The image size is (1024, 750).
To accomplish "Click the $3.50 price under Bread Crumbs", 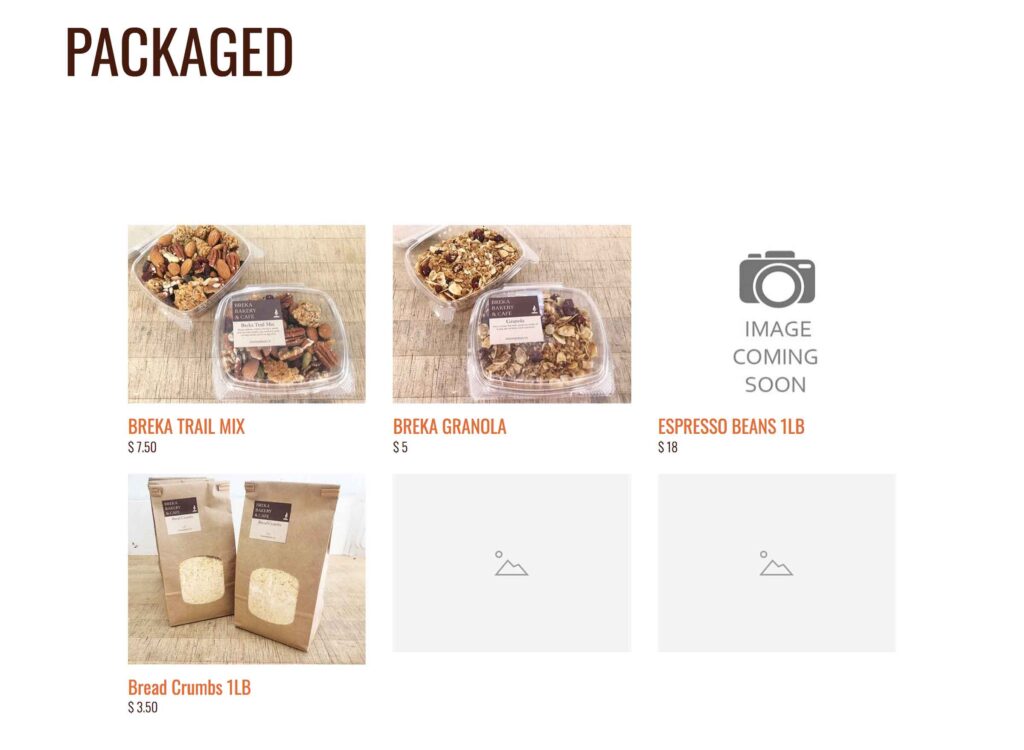I will click(x=142, y=708).
